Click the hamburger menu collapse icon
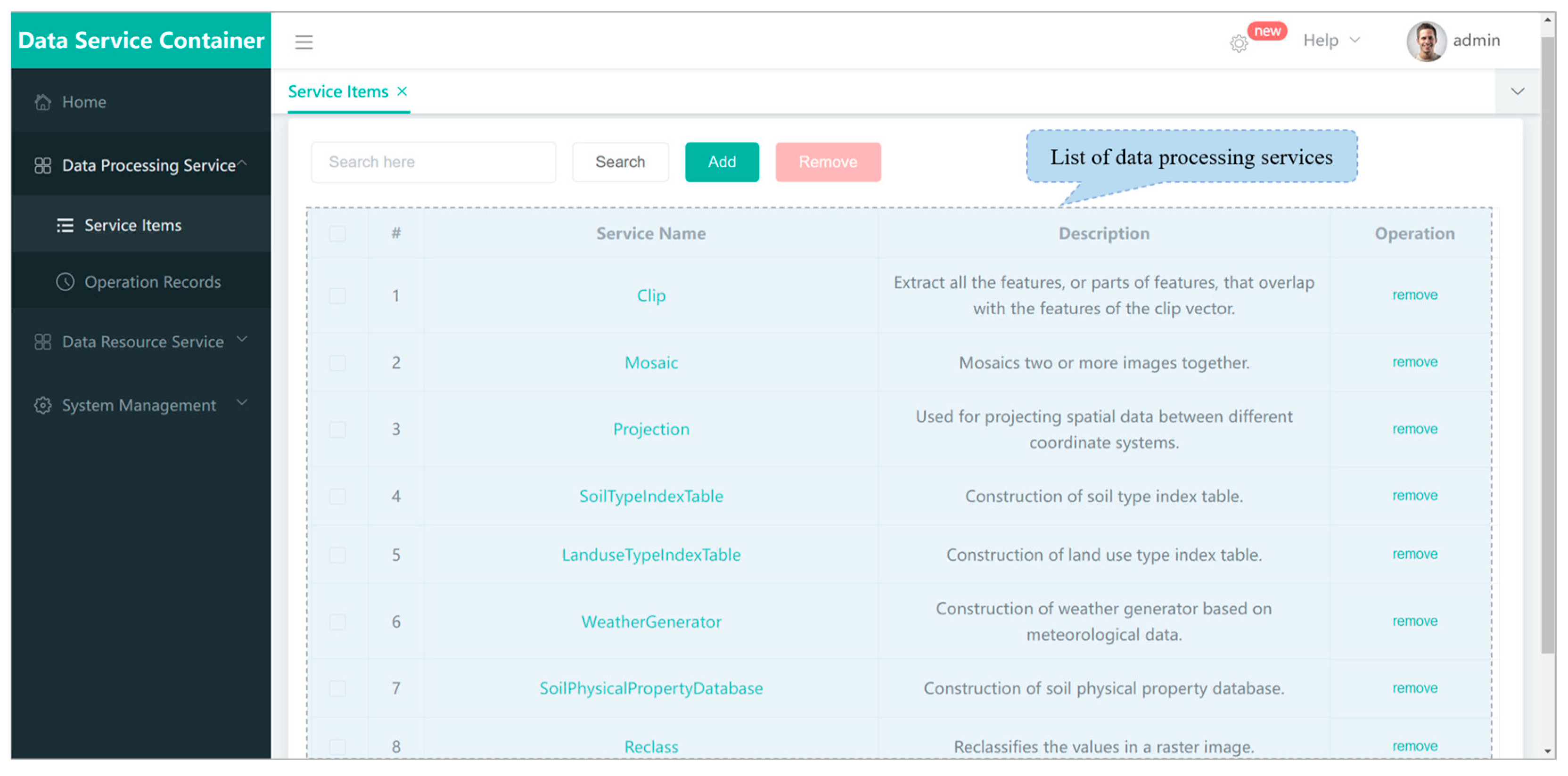 click(x=304, y=42)
